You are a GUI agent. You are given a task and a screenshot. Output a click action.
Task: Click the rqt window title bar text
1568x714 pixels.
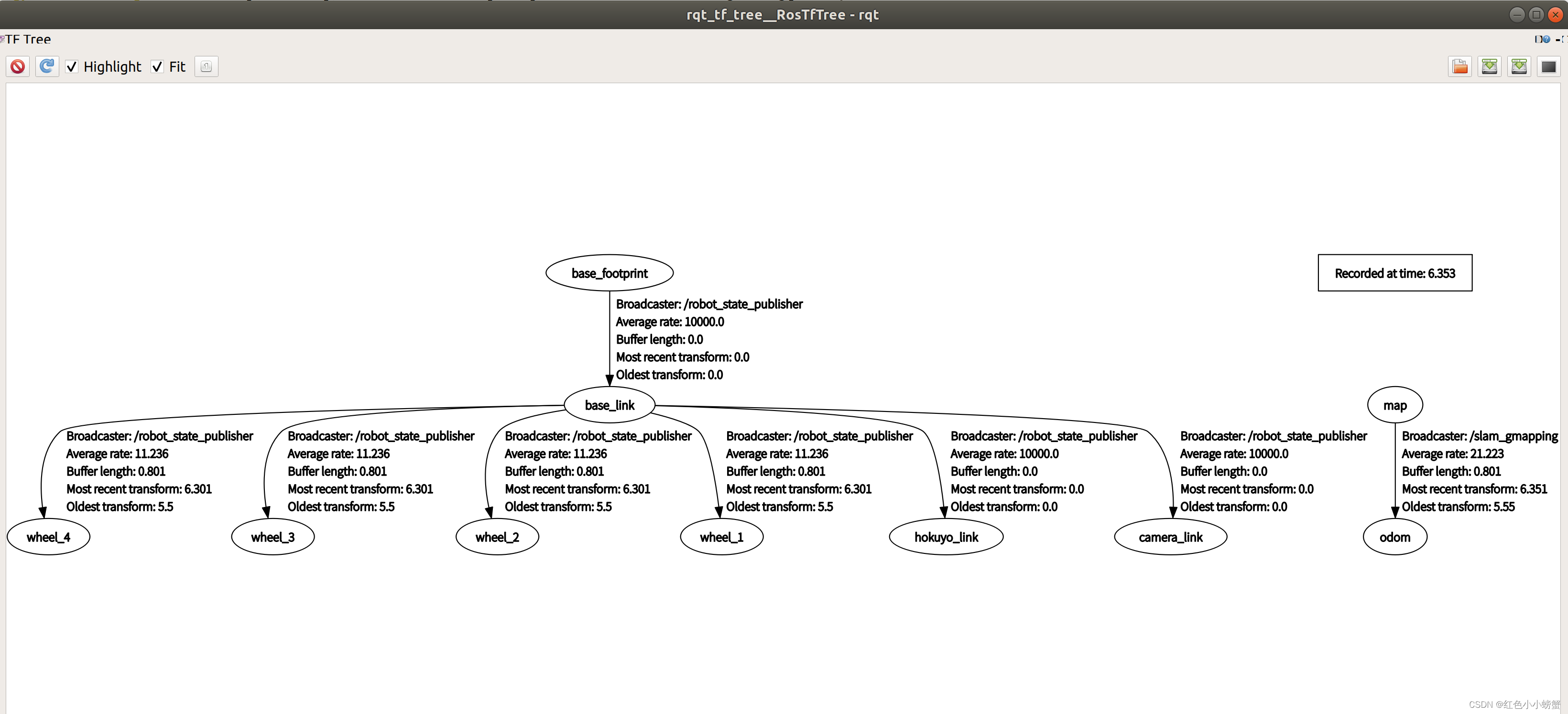783,15
